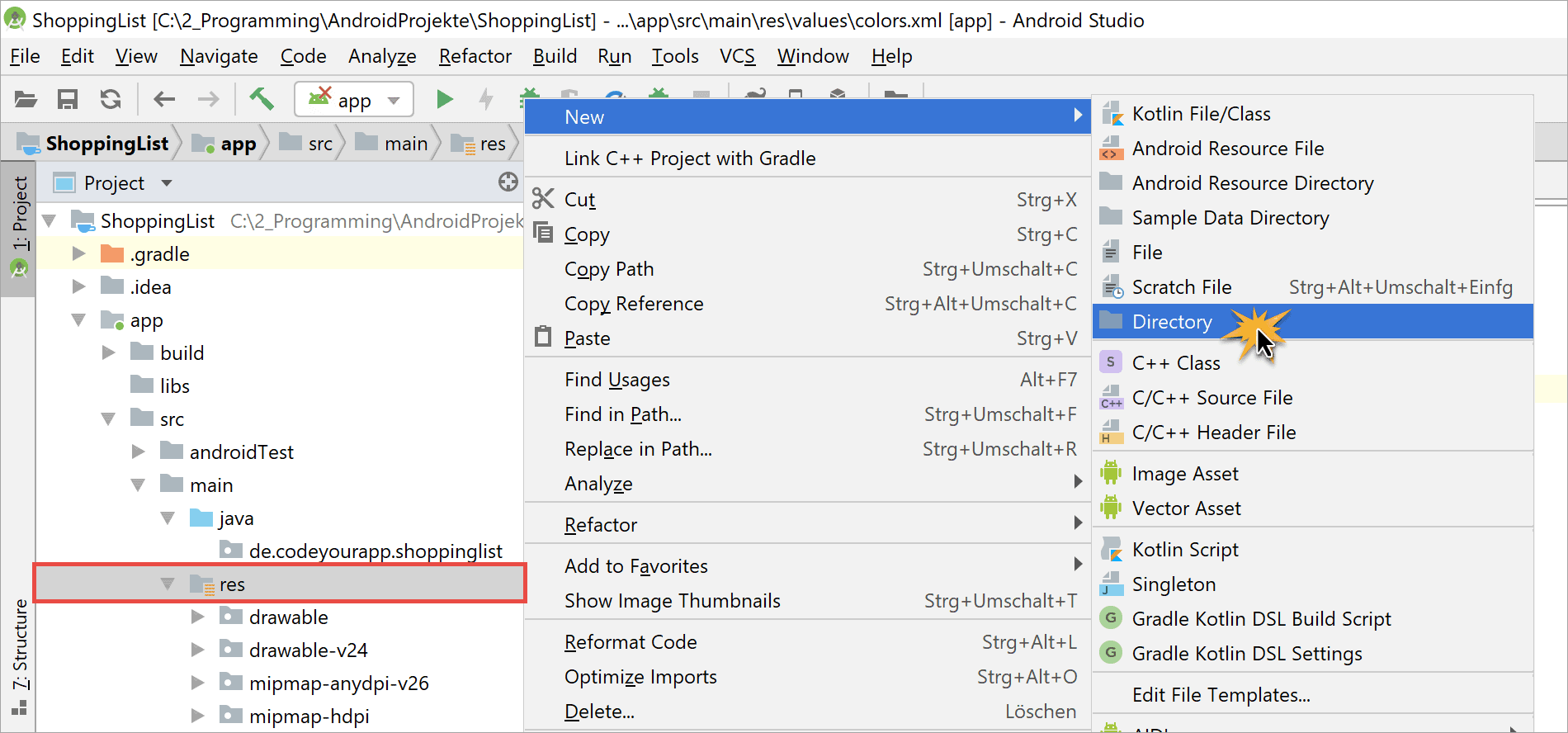Open the 1: Project tool window tab
Screen dimensions: 1568x733
tap(18, 228)
